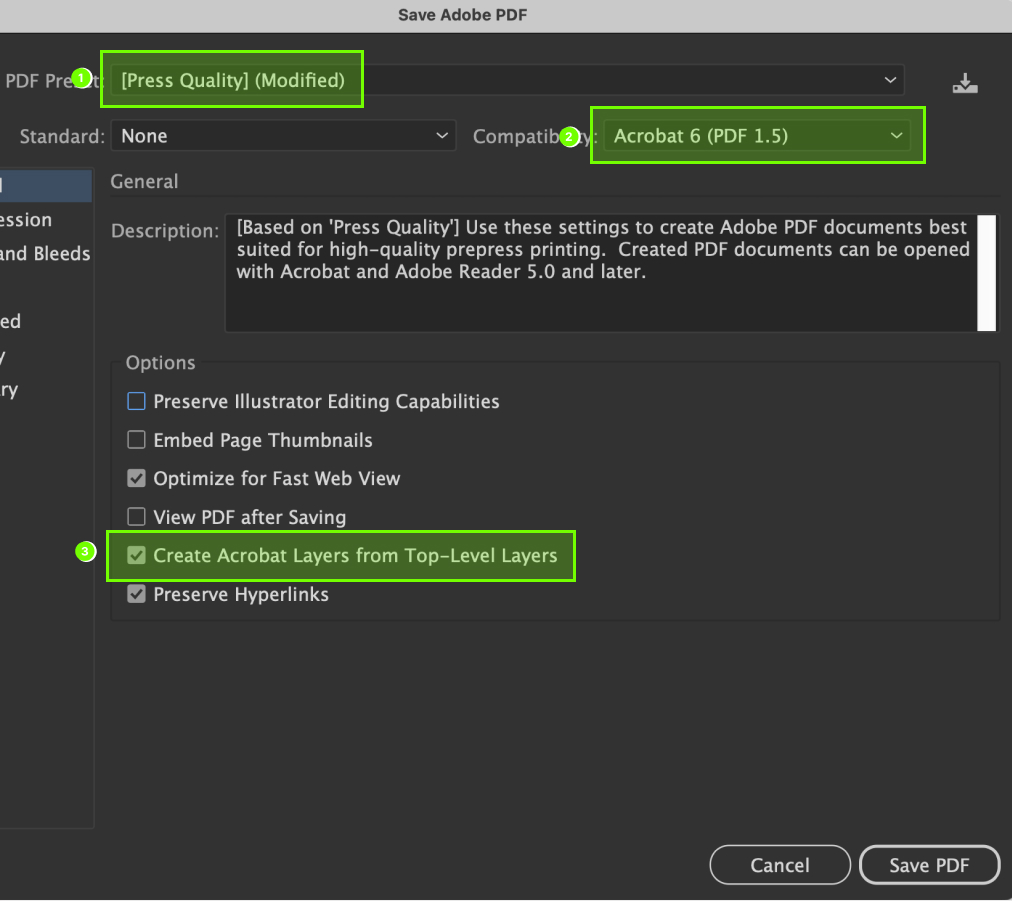The image size is (1012, 901).
Task: Click the General section heading
Action: click(144, 181)
